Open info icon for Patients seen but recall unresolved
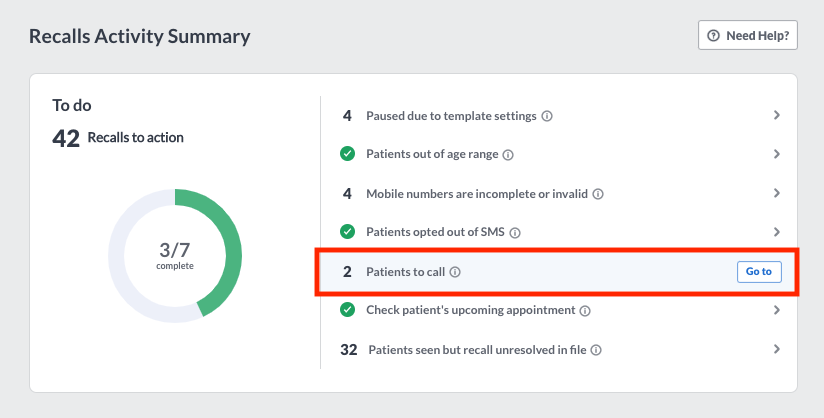 (596, 350)
